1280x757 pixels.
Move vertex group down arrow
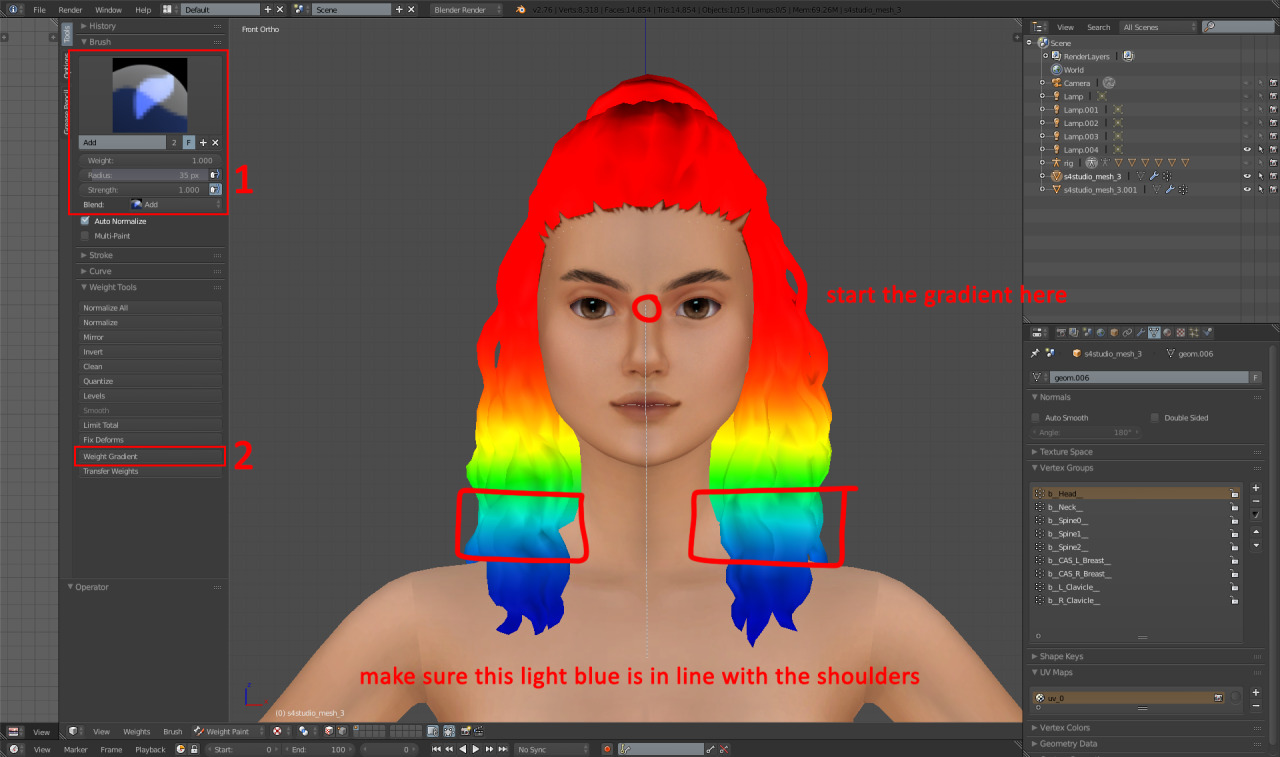[x=1256, y=546]
